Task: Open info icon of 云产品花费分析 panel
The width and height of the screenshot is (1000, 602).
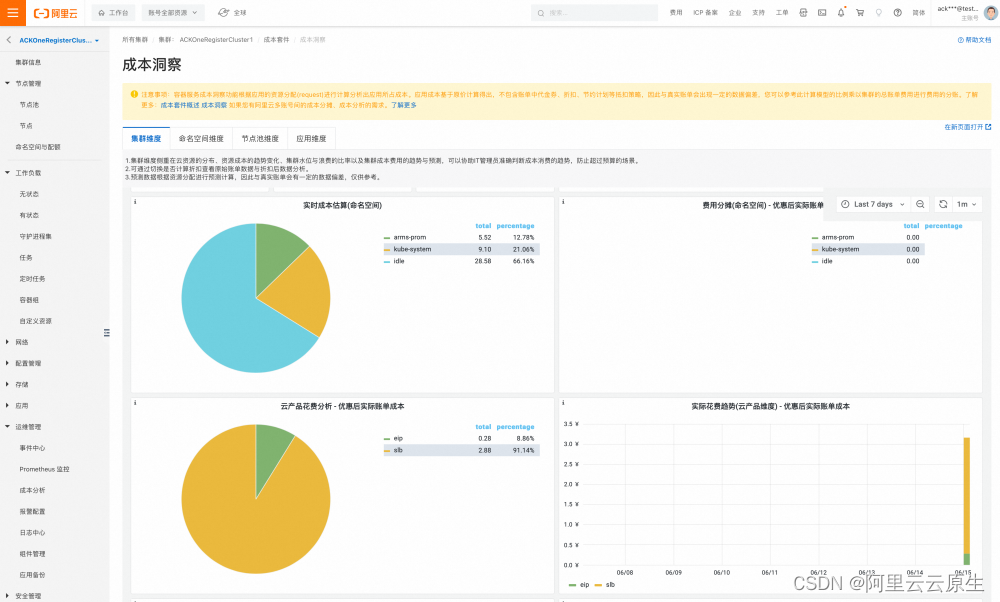Action: point(135,402)
